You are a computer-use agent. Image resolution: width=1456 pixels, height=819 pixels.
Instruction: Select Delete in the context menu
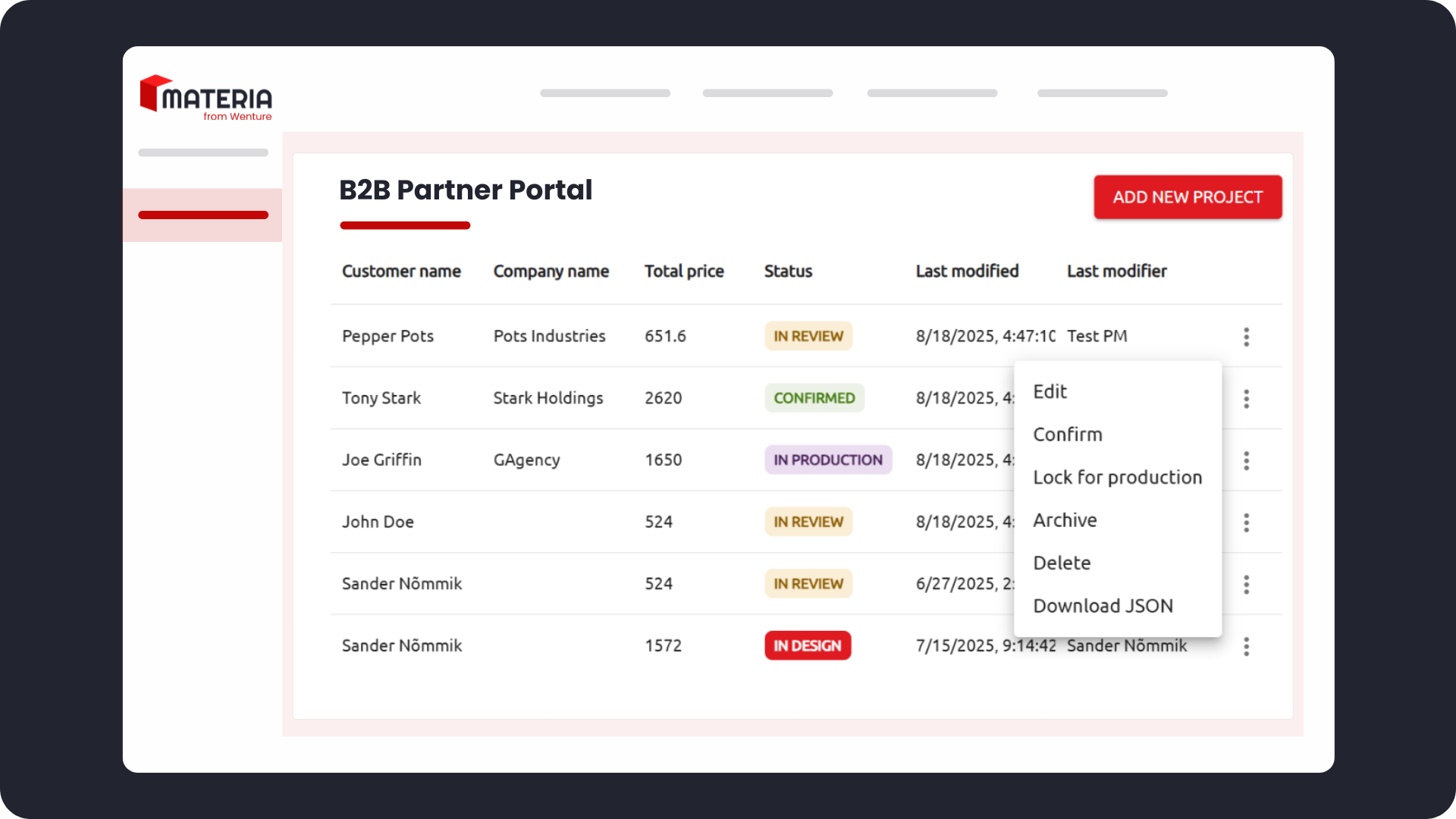point(1062,562)
